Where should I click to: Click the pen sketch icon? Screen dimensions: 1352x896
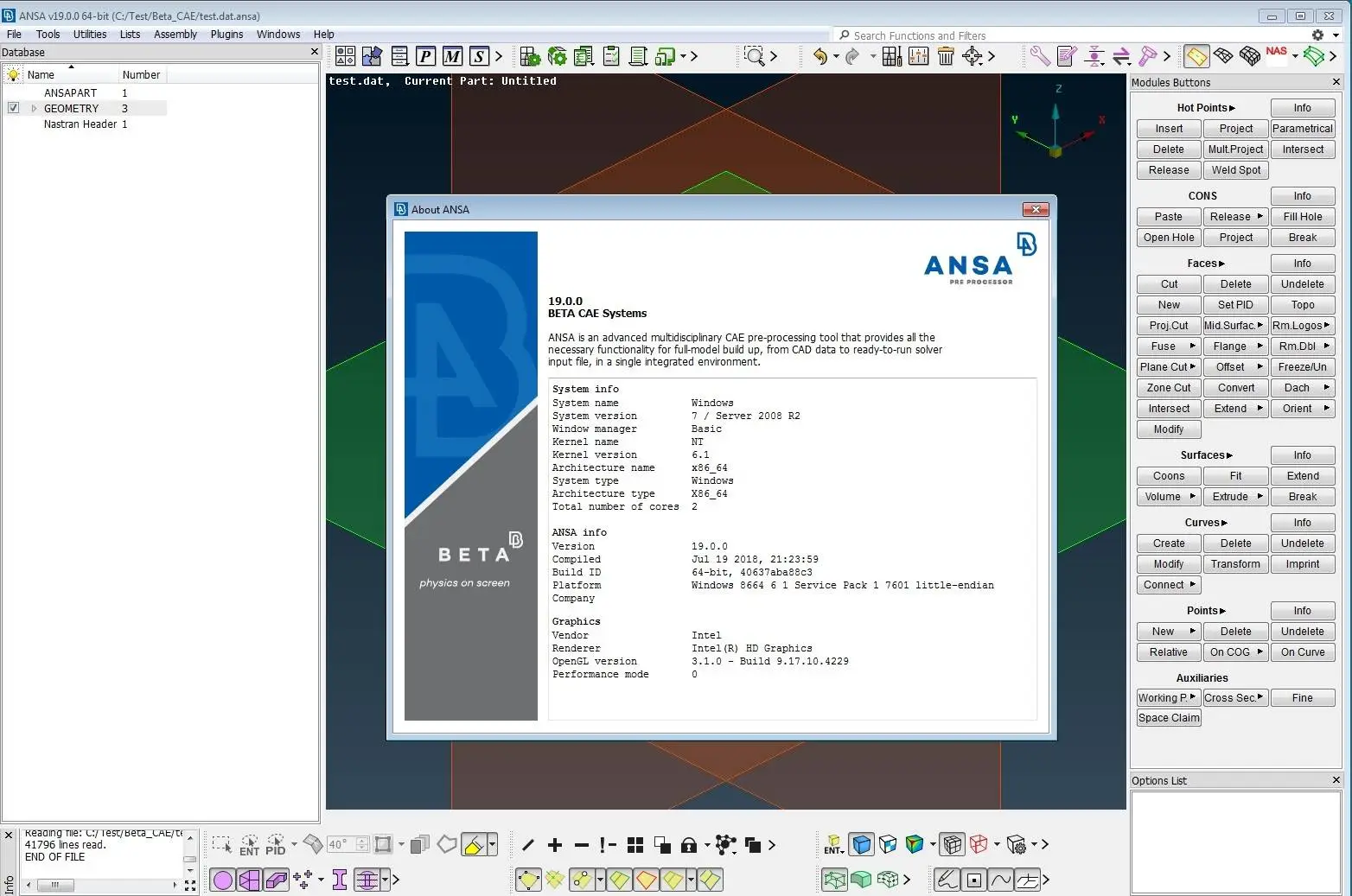click(x=947, y=880)
